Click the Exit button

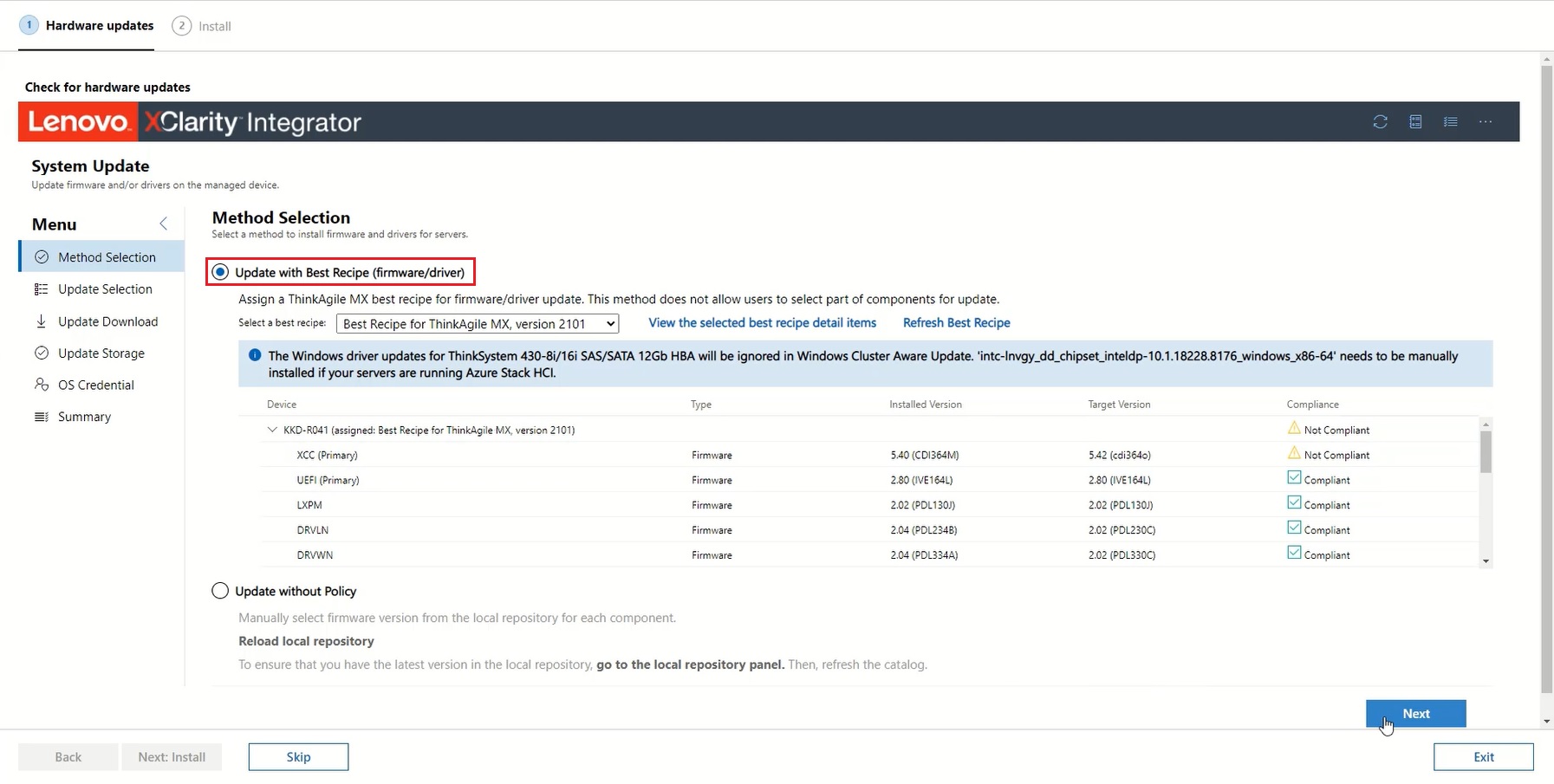click(1483, 757)
